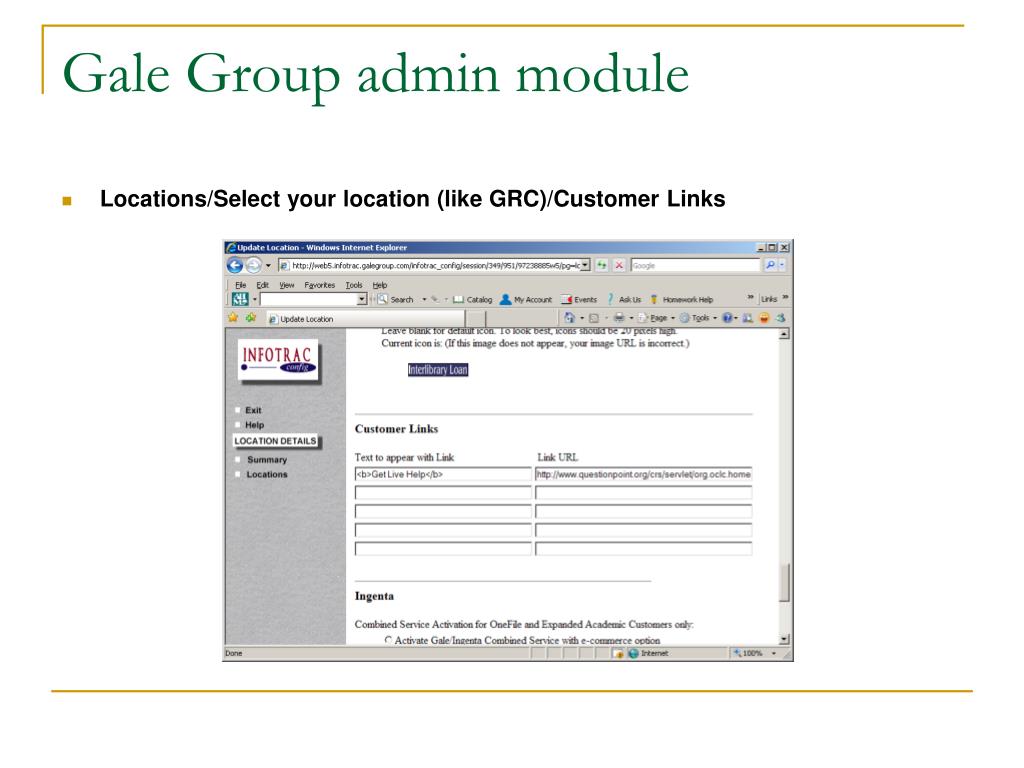Screen dimensions: 1024x768
Task: Click the page scrollbar up arrow
Action: point(784,334)
